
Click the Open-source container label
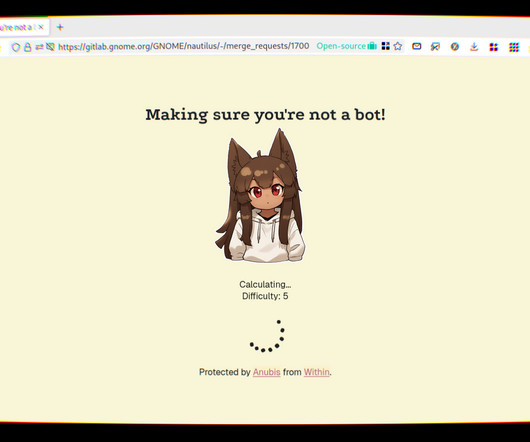pyautogui.click(x=346, y=46)
